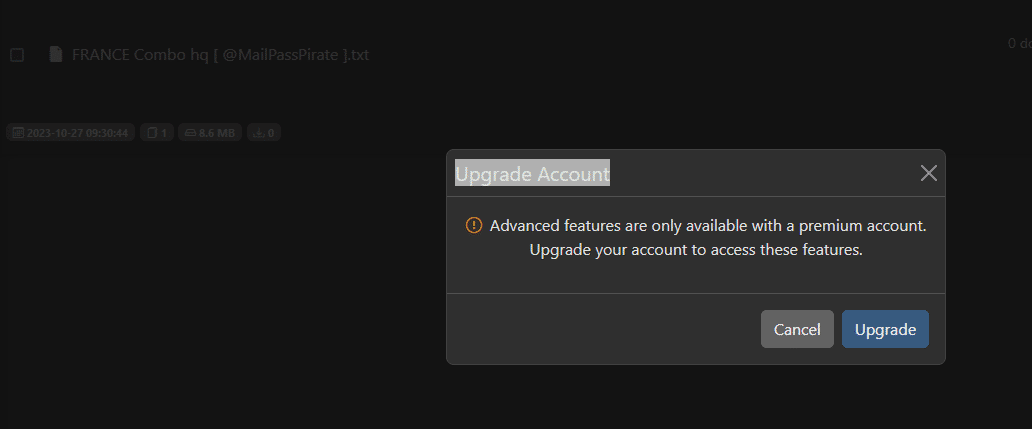Click the number 1 in file count badge
This screenshot has width=1032, height=429.
point(165,132)
